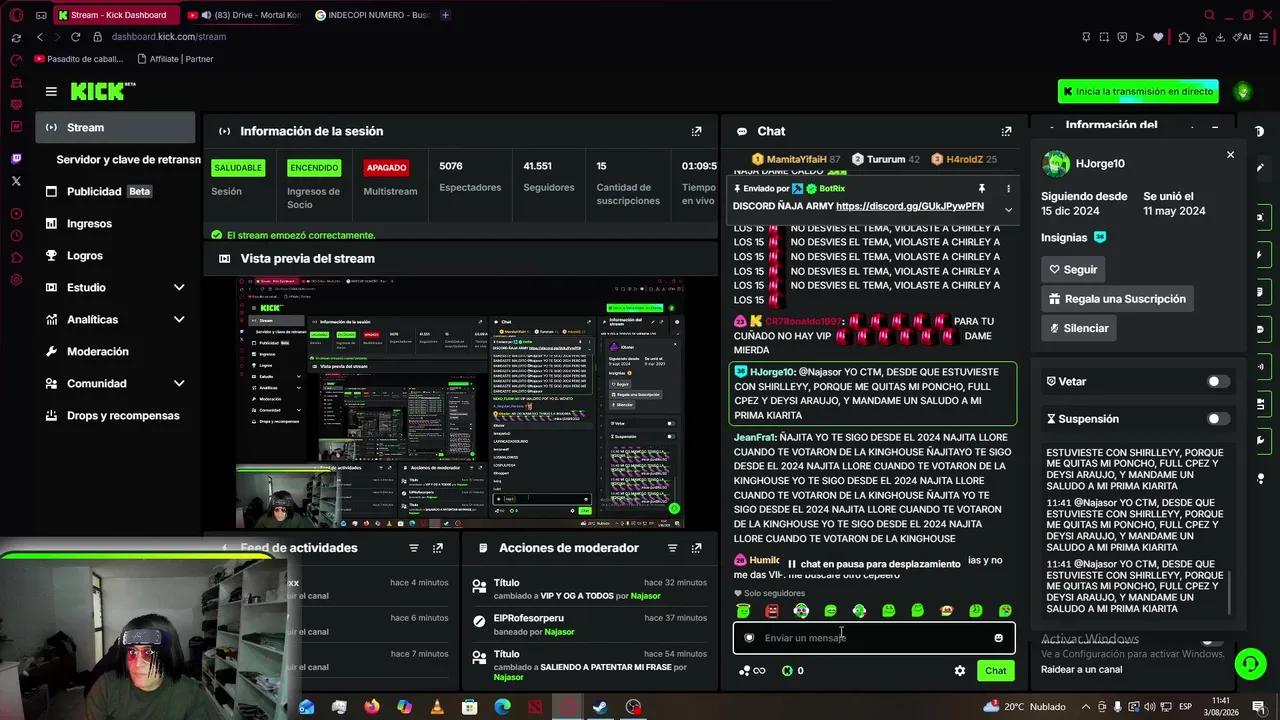1280x720 pixels.
Task: Open the Kick hamburger menu
Action: (51, 91)
